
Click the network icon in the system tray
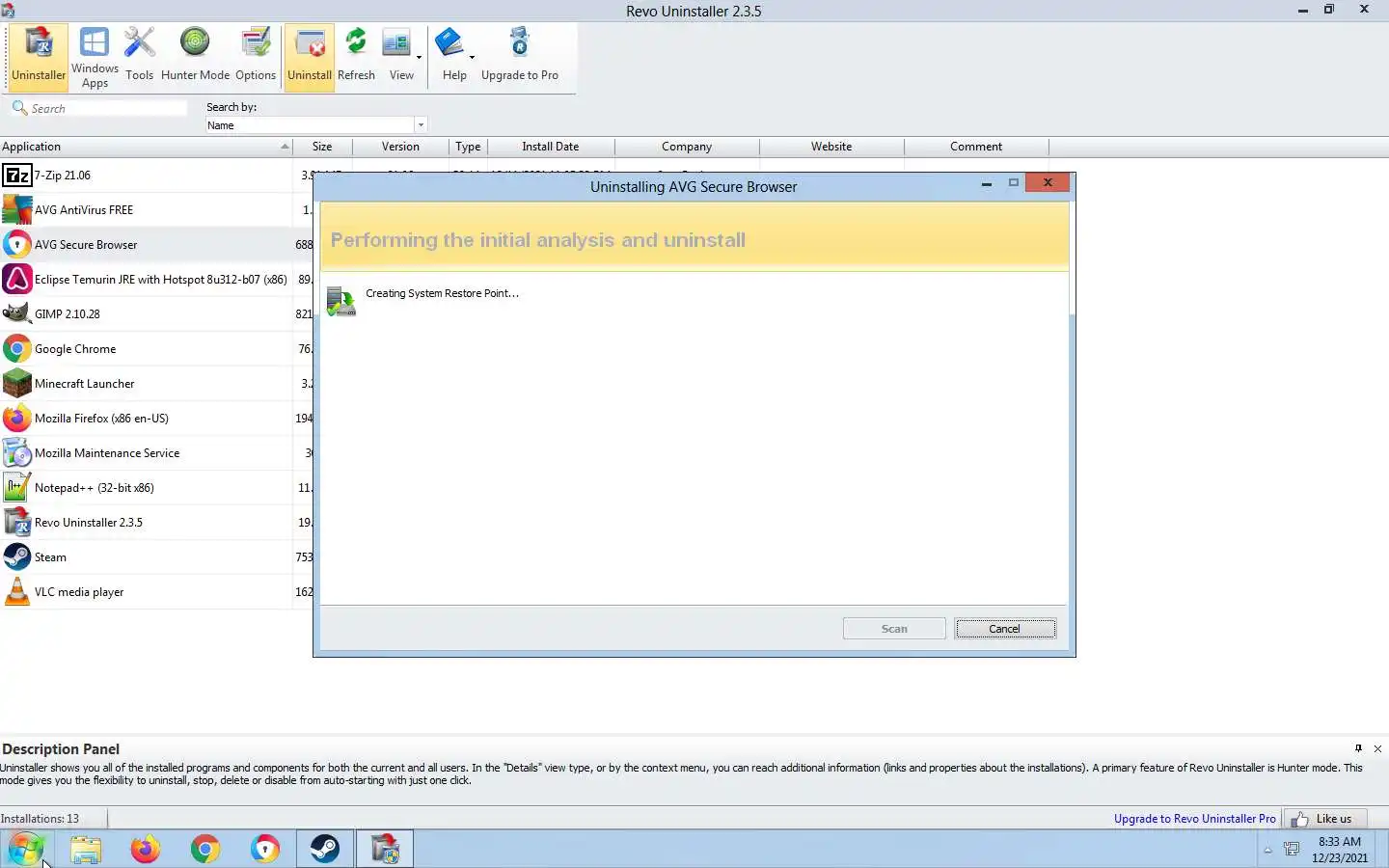pyautogui.click(x=1292, y=849)
